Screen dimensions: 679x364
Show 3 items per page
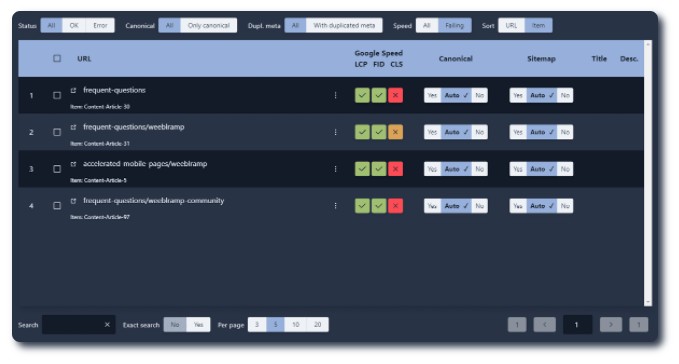257,325
